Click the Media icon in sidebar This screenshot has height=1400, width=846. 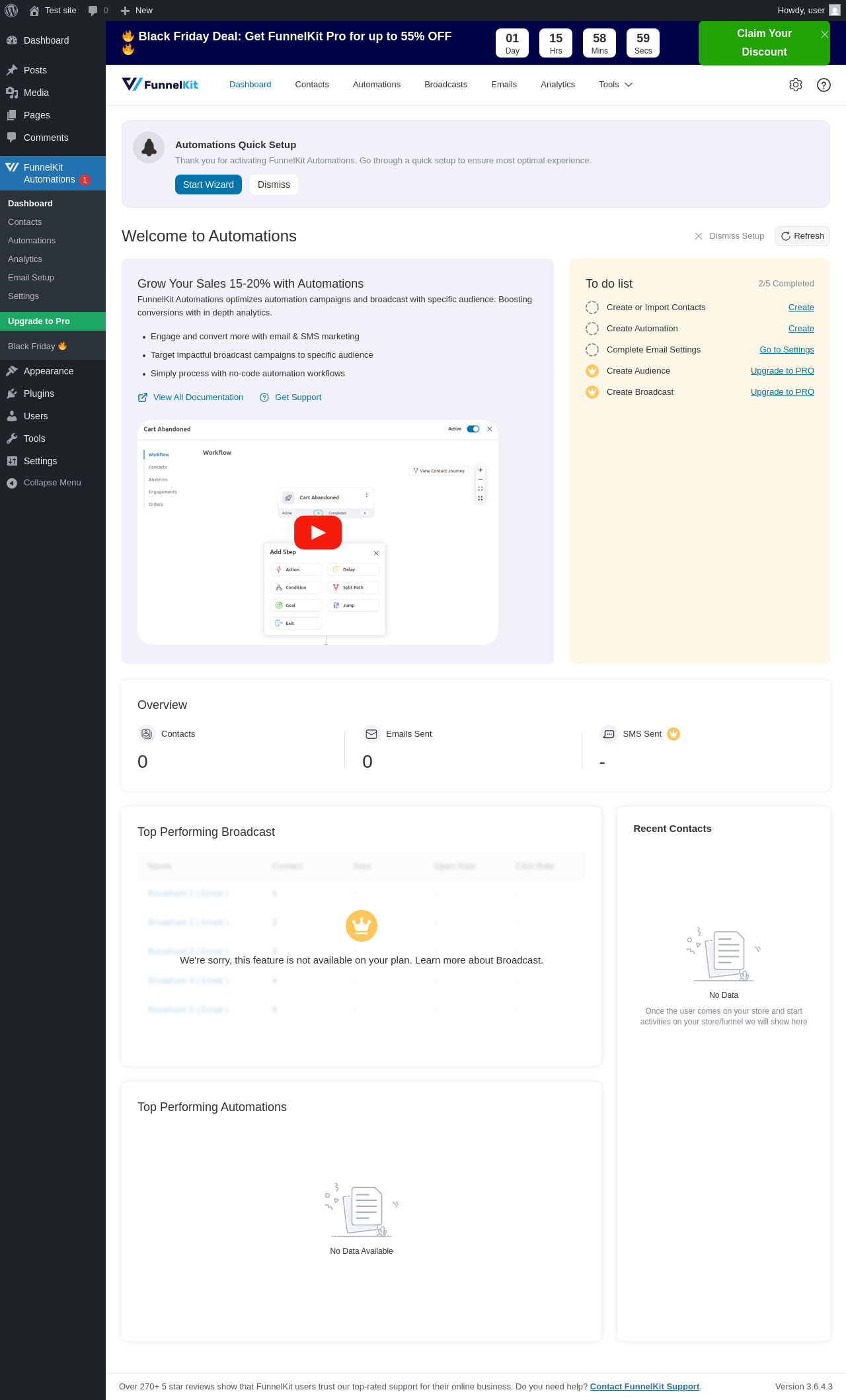pos(12,93)
